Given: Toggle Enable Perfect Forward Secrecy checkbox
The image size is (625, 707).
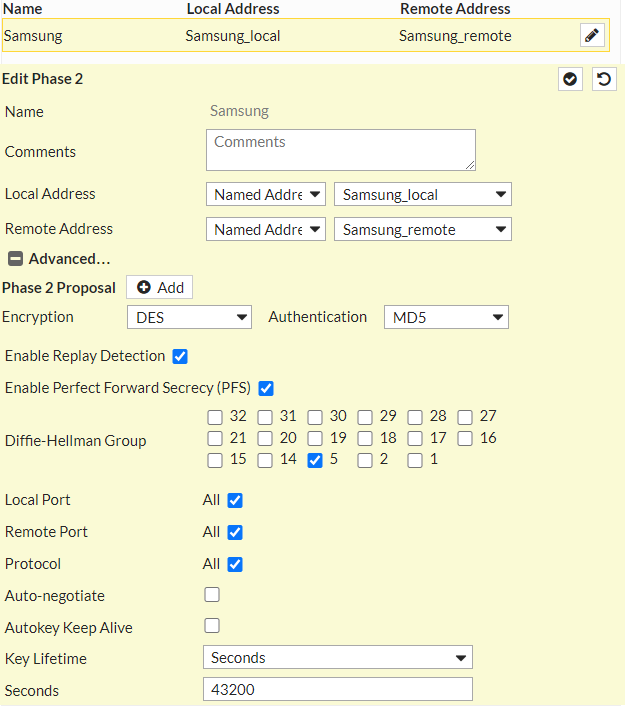Looking at the screenshot, I should tap(266, 388).
